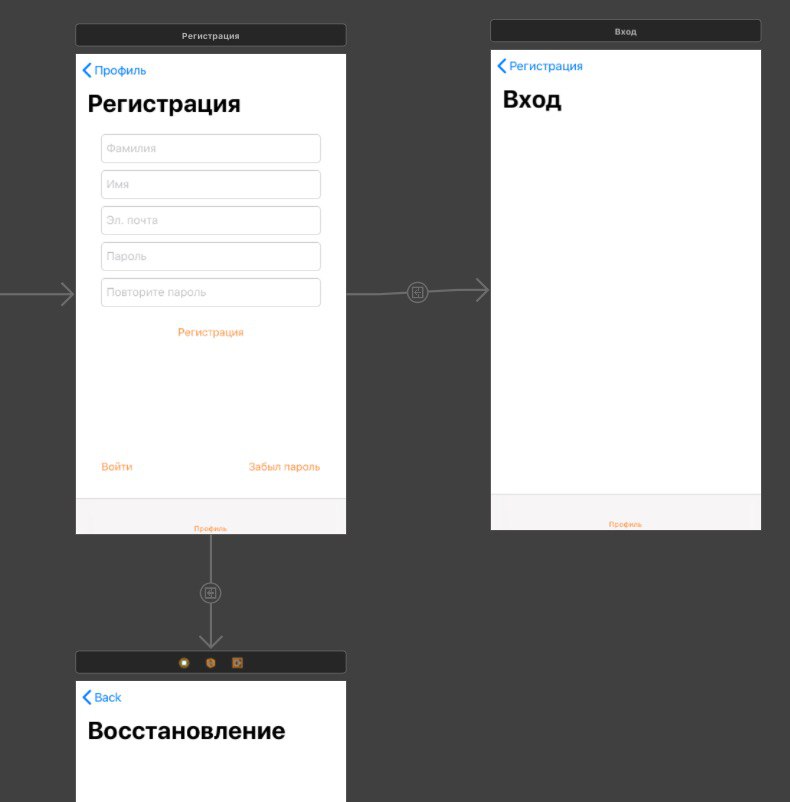Select the Эл. почта text field
The height and width of the screenshot is (802, 790).
[211, 220]
